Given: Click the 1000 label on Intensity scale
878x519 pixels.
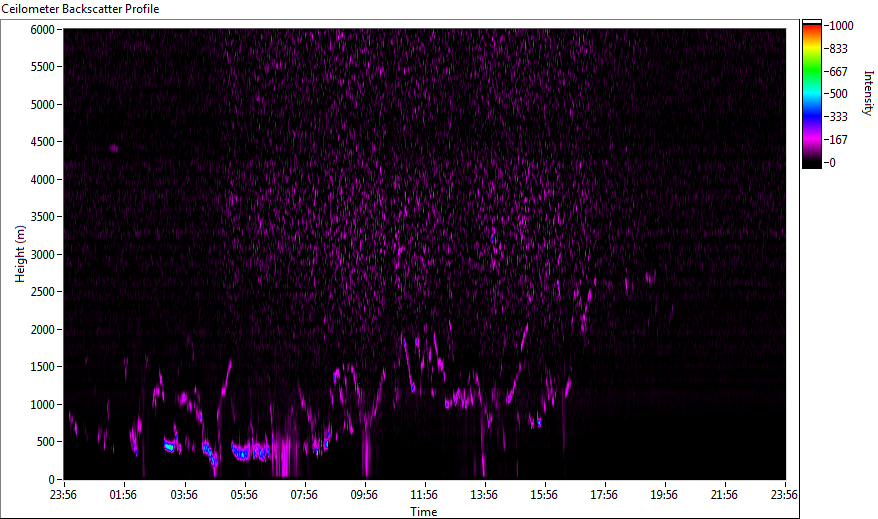Looking at the screenshot, I should pos(842,26).
